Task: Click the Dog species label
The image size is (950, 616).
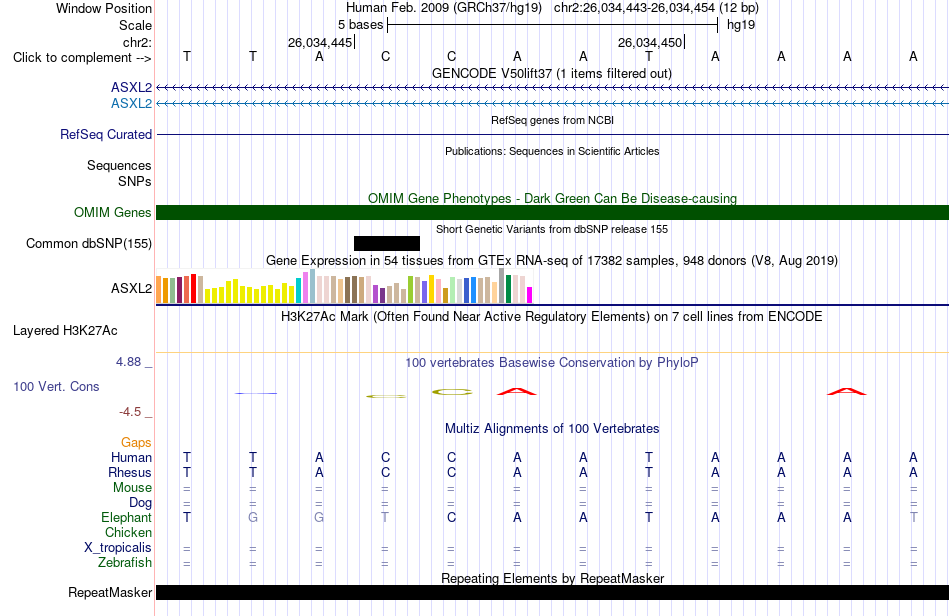Action: [x=141, y=503]
